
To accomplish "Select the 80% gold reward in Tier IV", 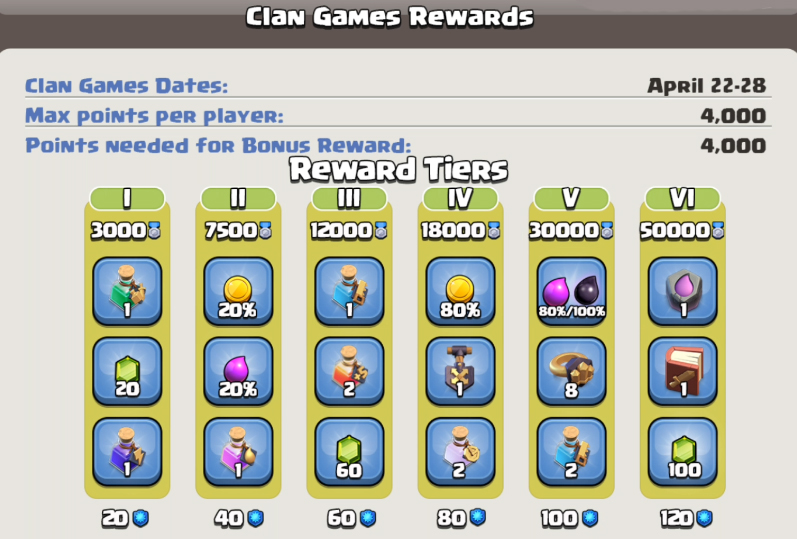I will click(x=460, y=291).
